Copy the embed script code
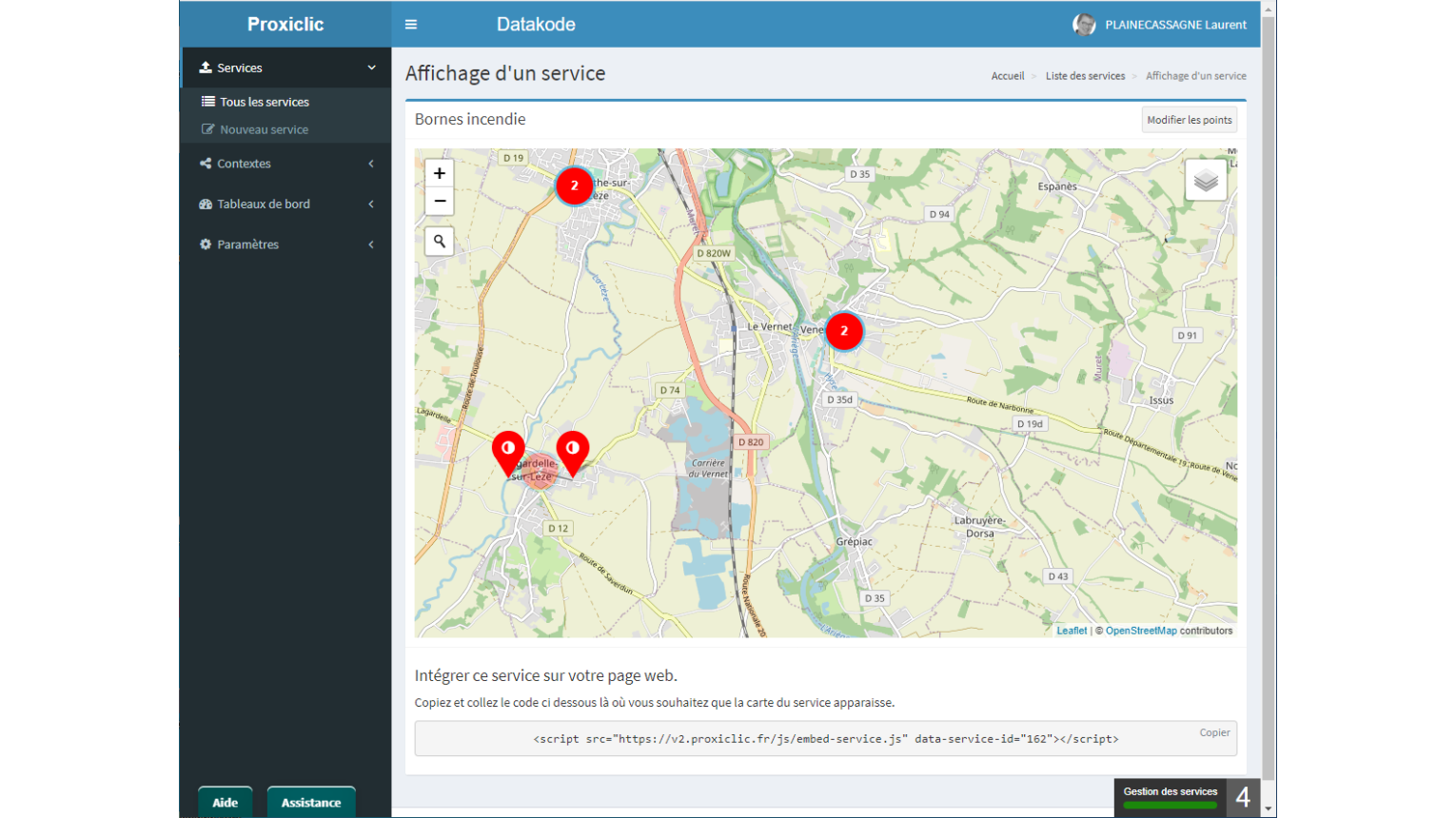1456x818 pixels. click(1214, 732)
